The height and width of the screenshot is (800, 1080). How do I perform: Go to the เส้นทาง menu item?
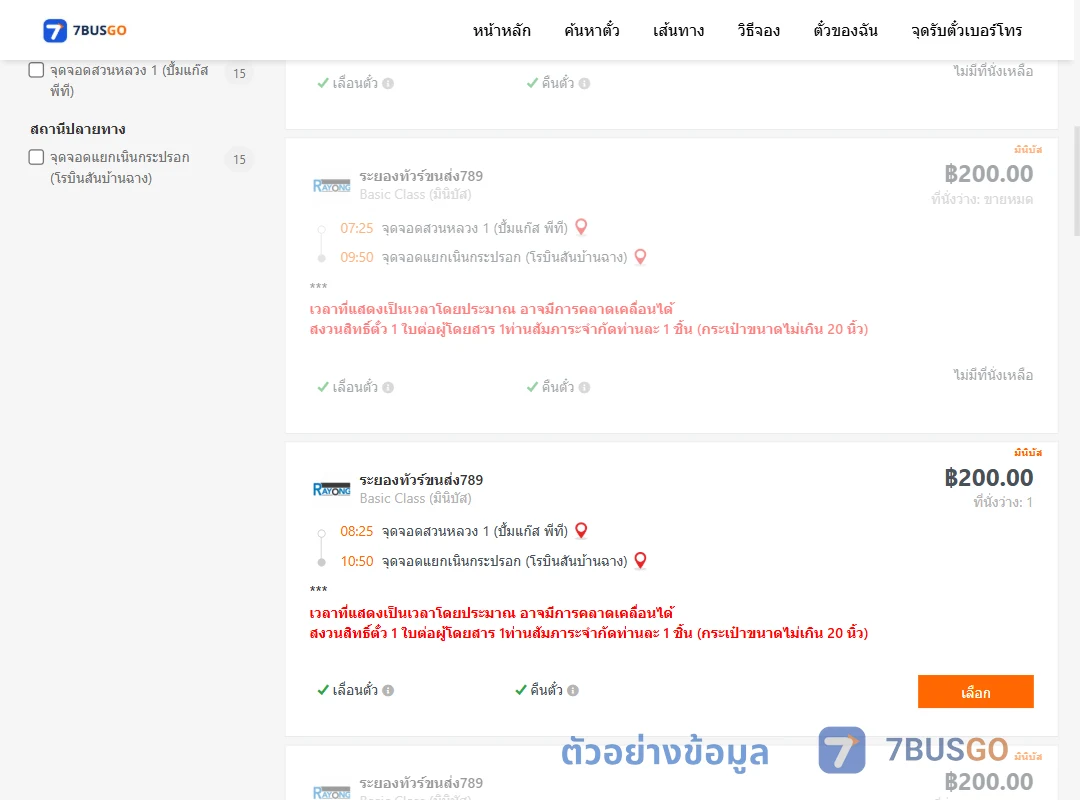[678, 30]
